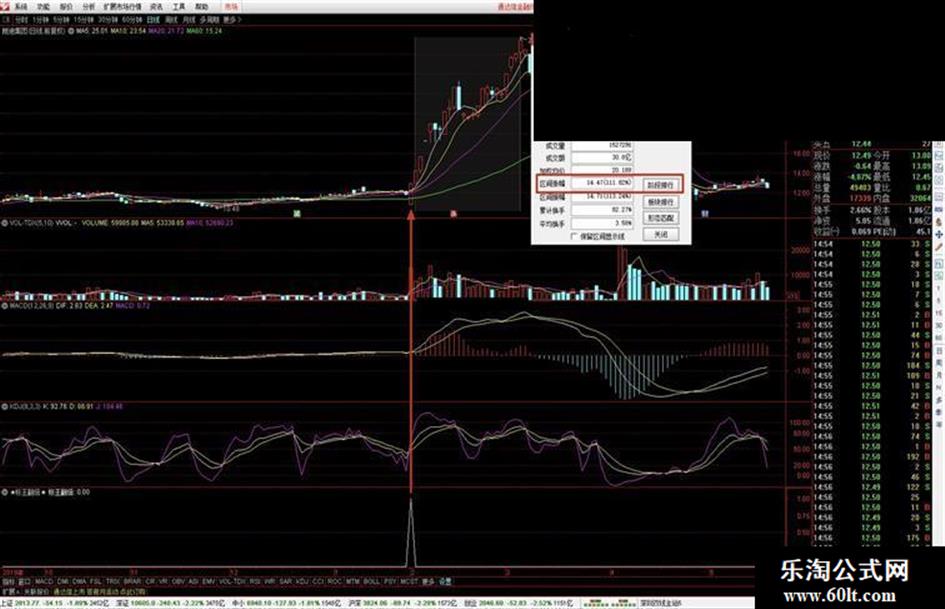This screenshot has height=609, width=945.
Task: Switch chart to 5分钟 period
Action: pyautogui.click(x=61, y=19)
